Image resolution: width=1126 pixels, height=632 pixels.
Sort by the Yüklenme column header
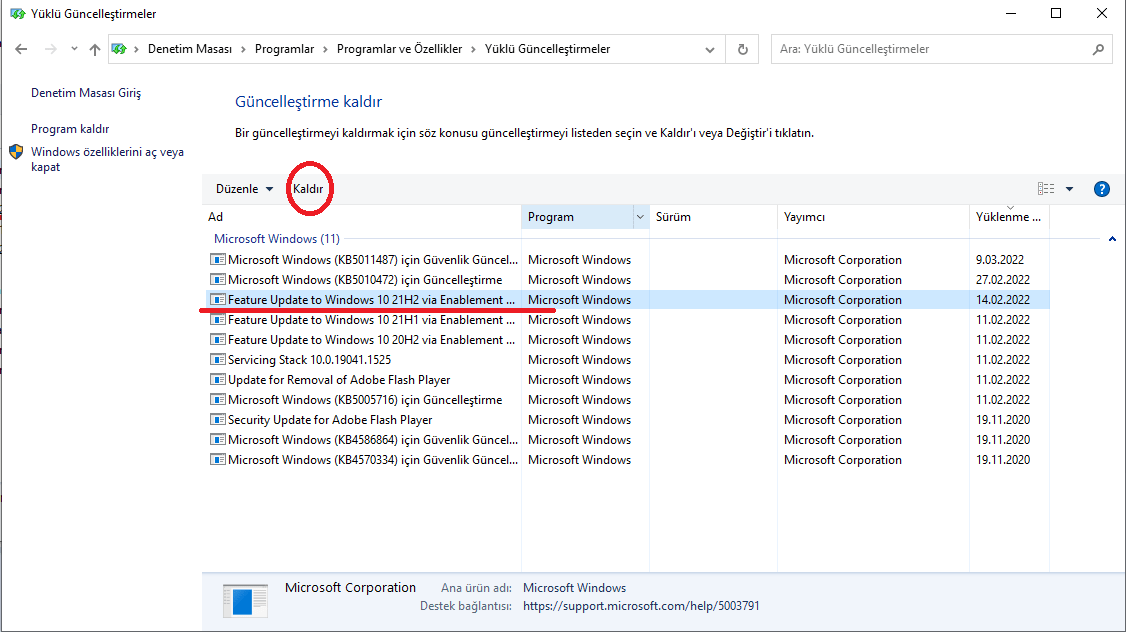(x=1009, y=217)
